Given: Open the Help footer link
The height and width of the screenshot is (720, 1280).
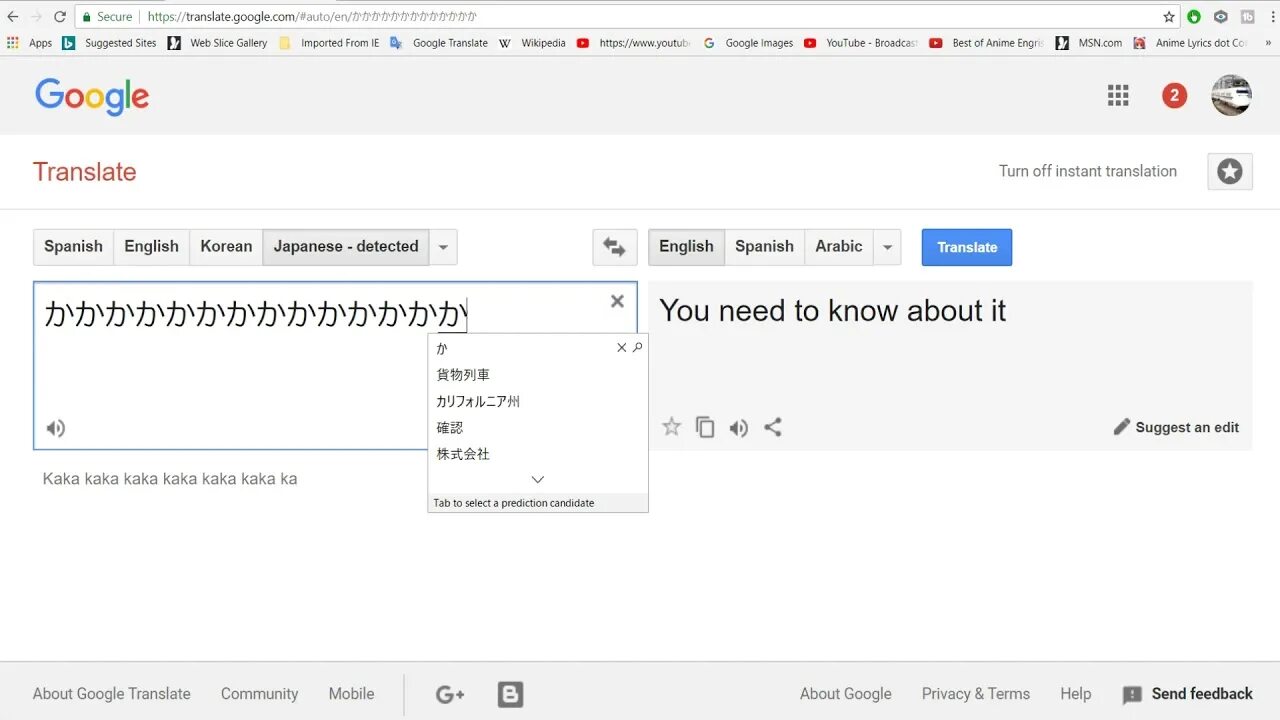Looking at the screenshot, I should click(x=1075, y=694).
